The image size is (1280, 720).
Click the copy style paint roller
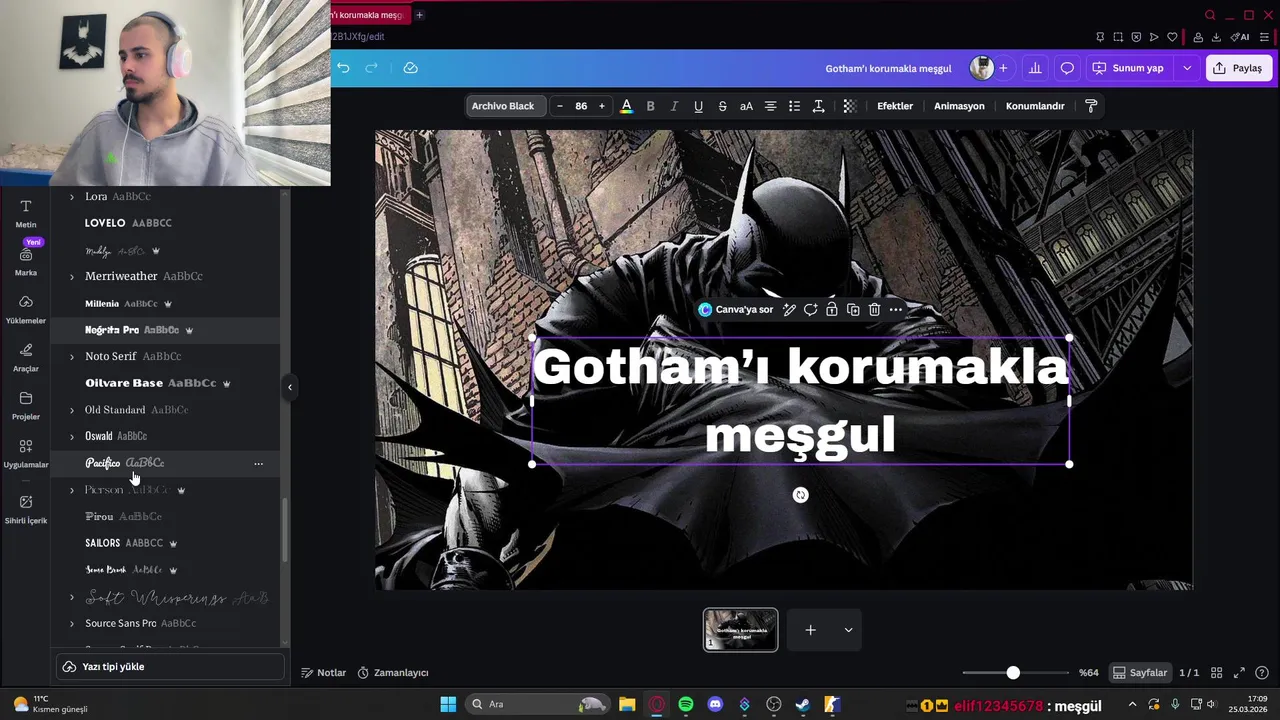pyautogui.click(x=1091, y=106)
